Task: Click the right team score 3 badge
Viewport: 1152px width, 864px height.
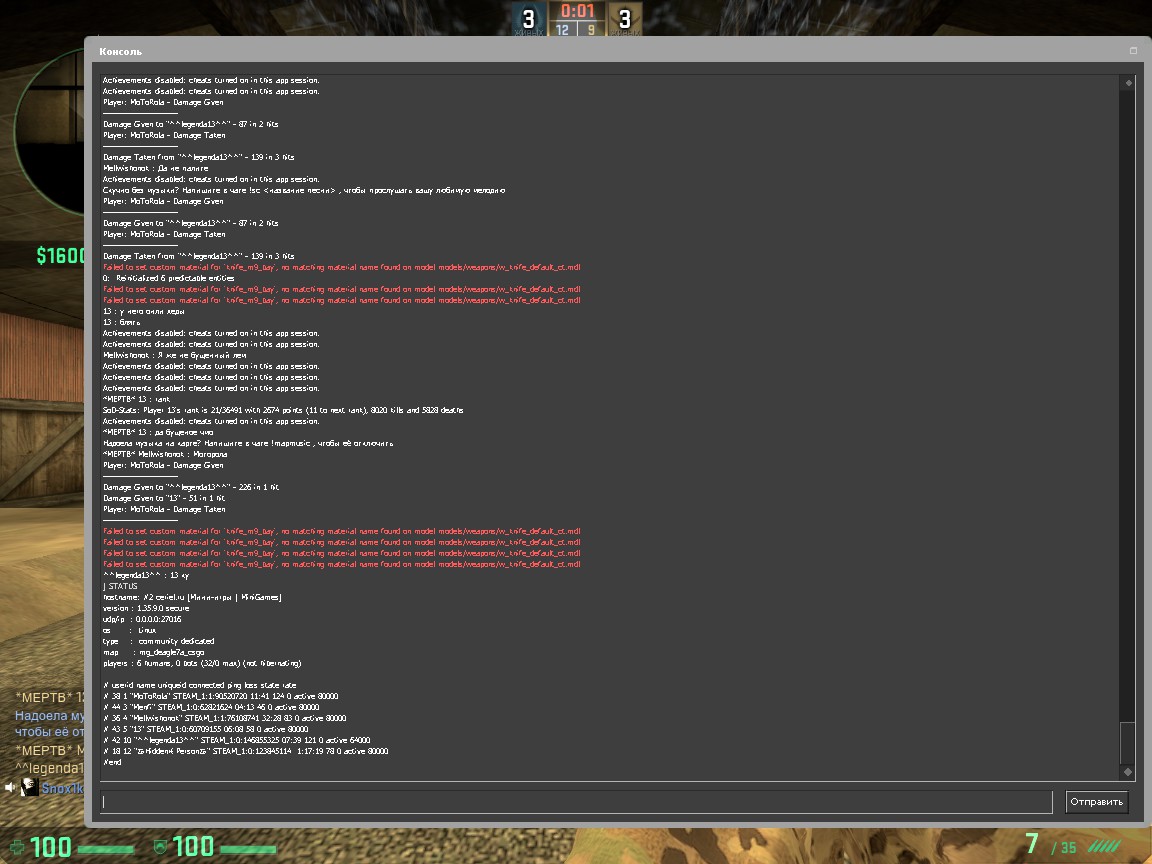Action: click(624, 18)
